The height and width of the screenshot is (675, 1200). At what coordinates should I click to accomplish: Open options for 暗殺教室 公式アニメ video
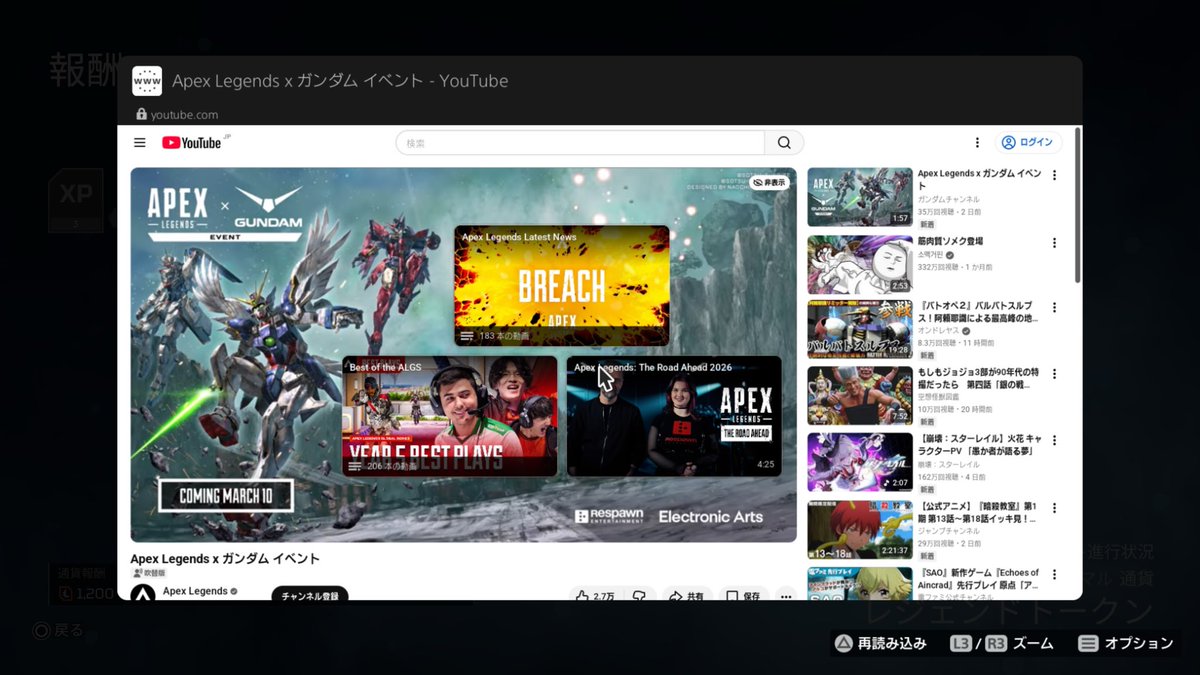1054,507
